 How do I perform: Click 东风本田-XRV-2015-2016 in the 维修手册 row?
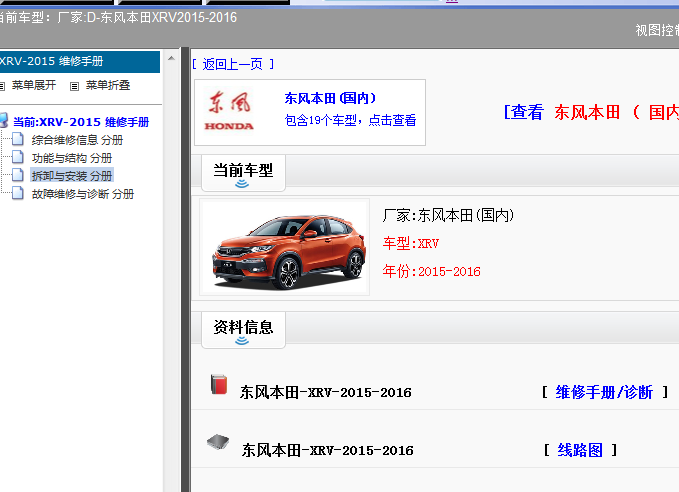326,392
